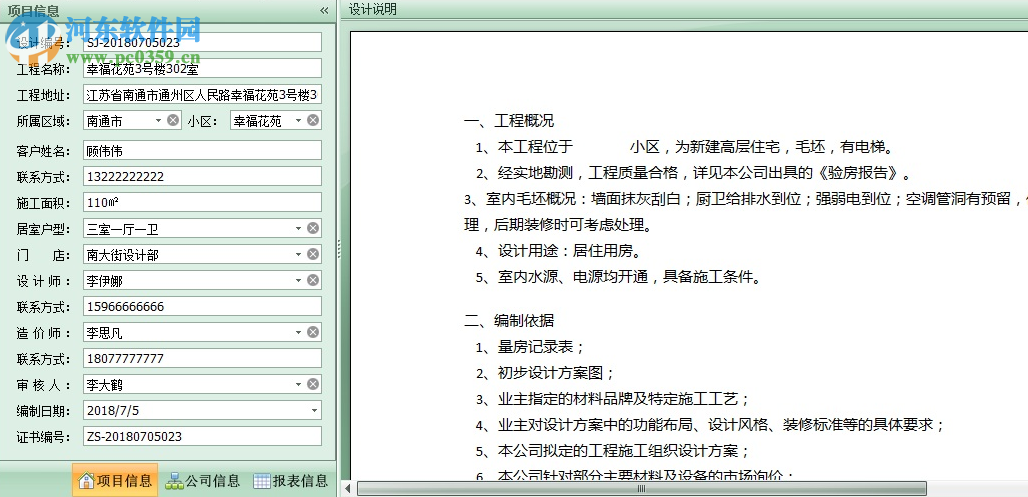Click the horizontal scrollbar thumb in 设计说明
This screenshot has height=497, width=1028.
tap(641, 488)
